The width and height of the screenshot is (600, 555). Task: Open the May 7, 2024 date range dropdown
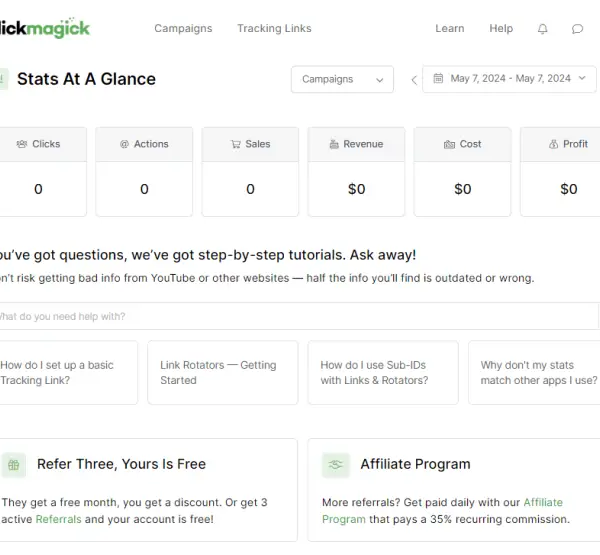pos(509,79)
